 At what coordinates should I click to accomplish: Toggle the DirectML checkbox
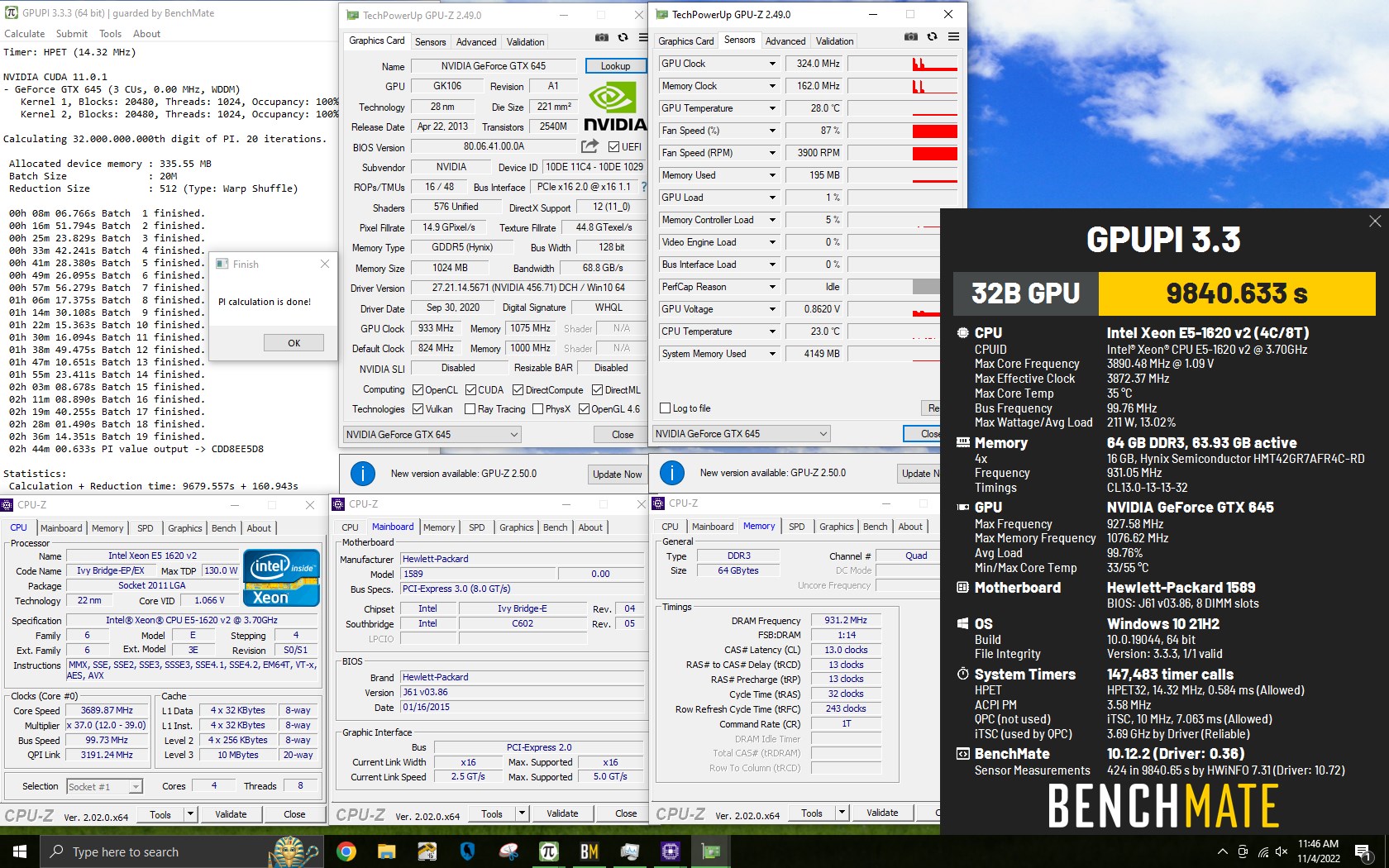[597, 390]
